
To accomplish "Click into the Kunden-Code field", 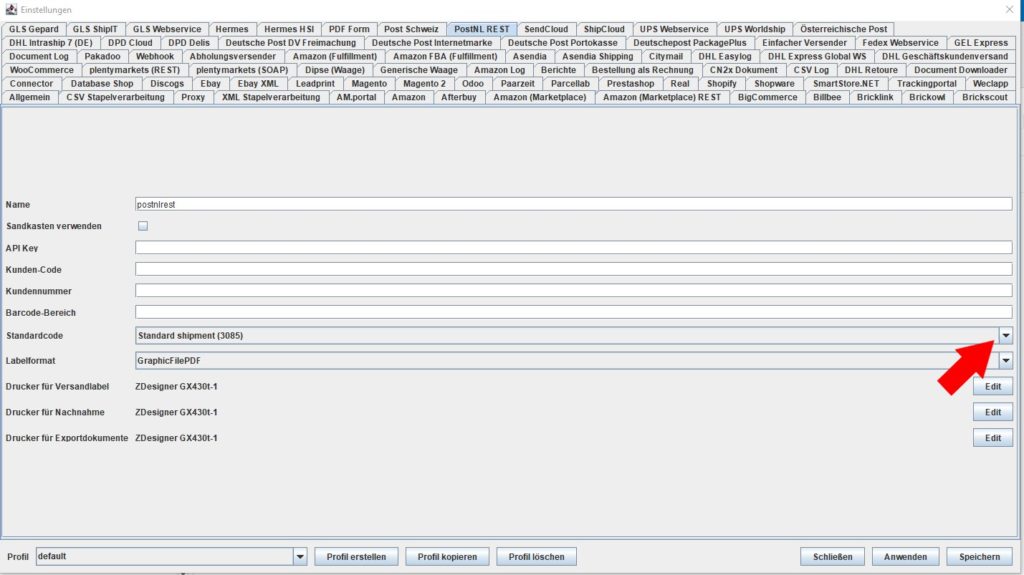I will click(x=573, y=269).
